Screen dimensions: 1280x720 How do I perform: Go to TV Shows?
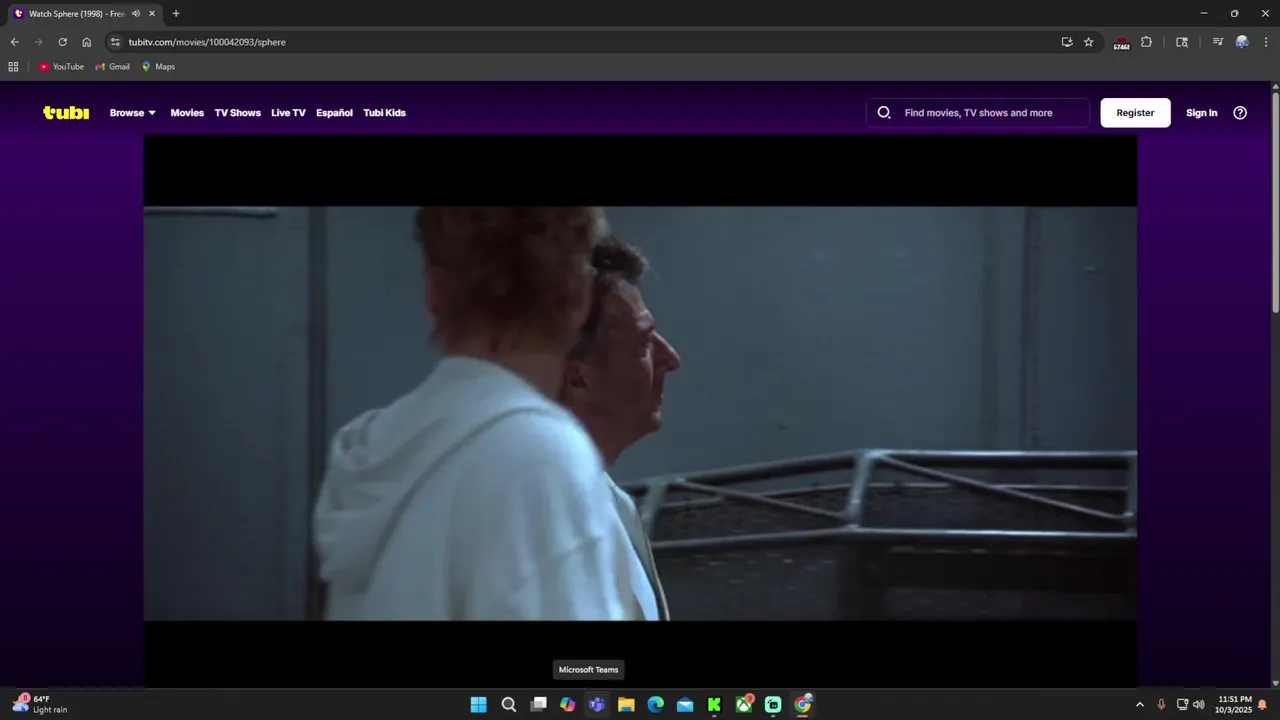tap(237, 113)
